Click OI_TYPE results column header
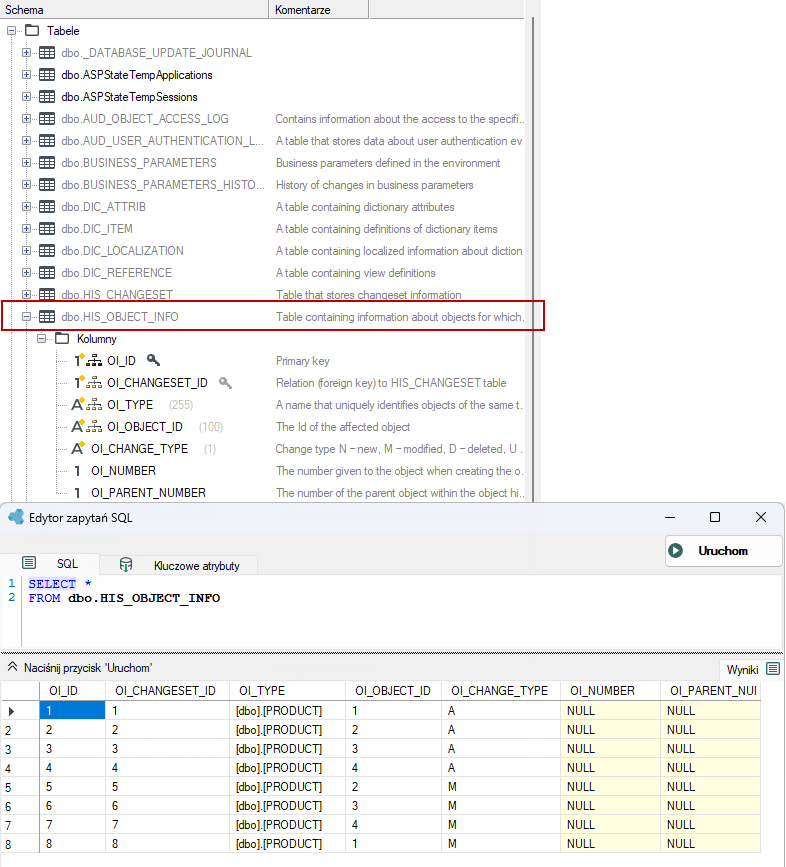Image resolution: width=786 pixels, height=867 pixels. click(287, 691)
